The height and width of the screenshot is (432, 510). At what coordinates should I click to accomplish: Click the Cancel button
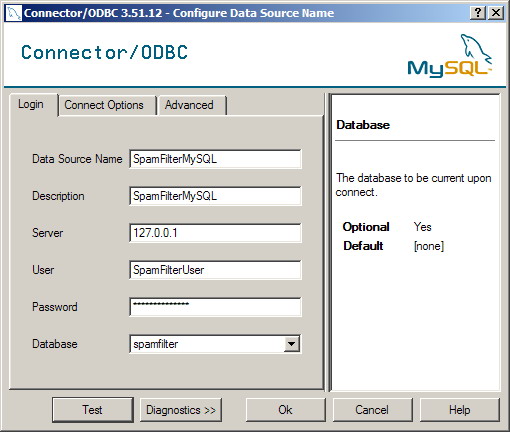coord(372,410)
